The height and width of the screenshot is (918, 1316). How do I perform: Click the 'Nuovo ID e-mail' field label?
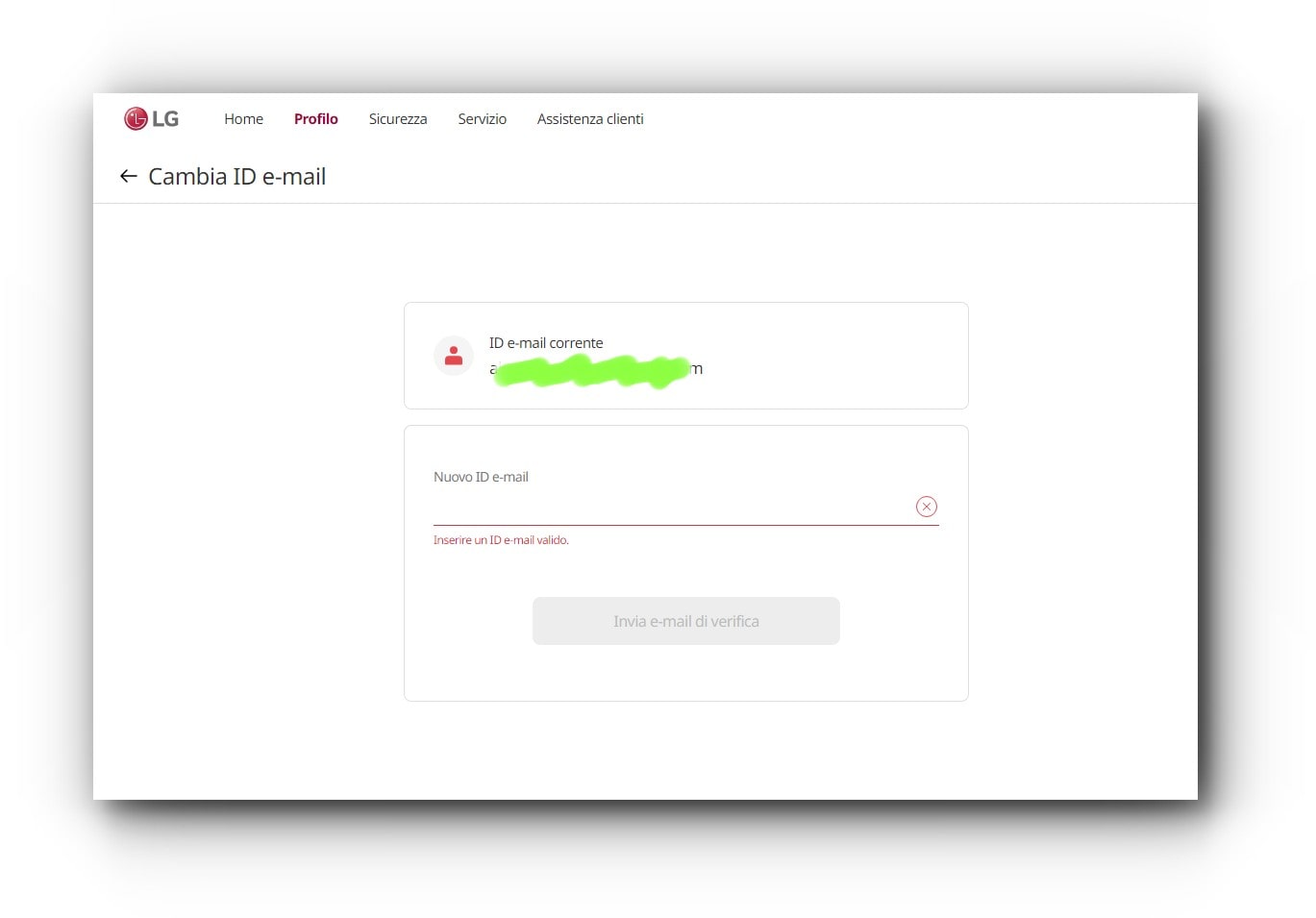point(481,477)
